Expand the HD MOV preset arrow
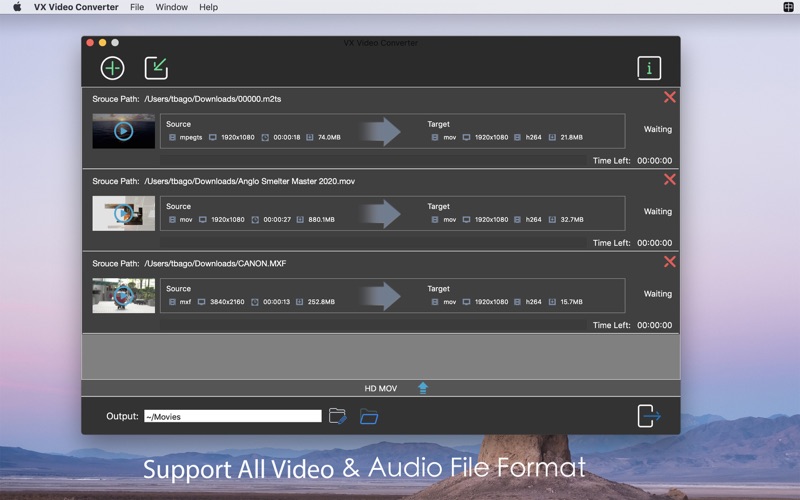 pyautogui.click(x=422, y=388)
